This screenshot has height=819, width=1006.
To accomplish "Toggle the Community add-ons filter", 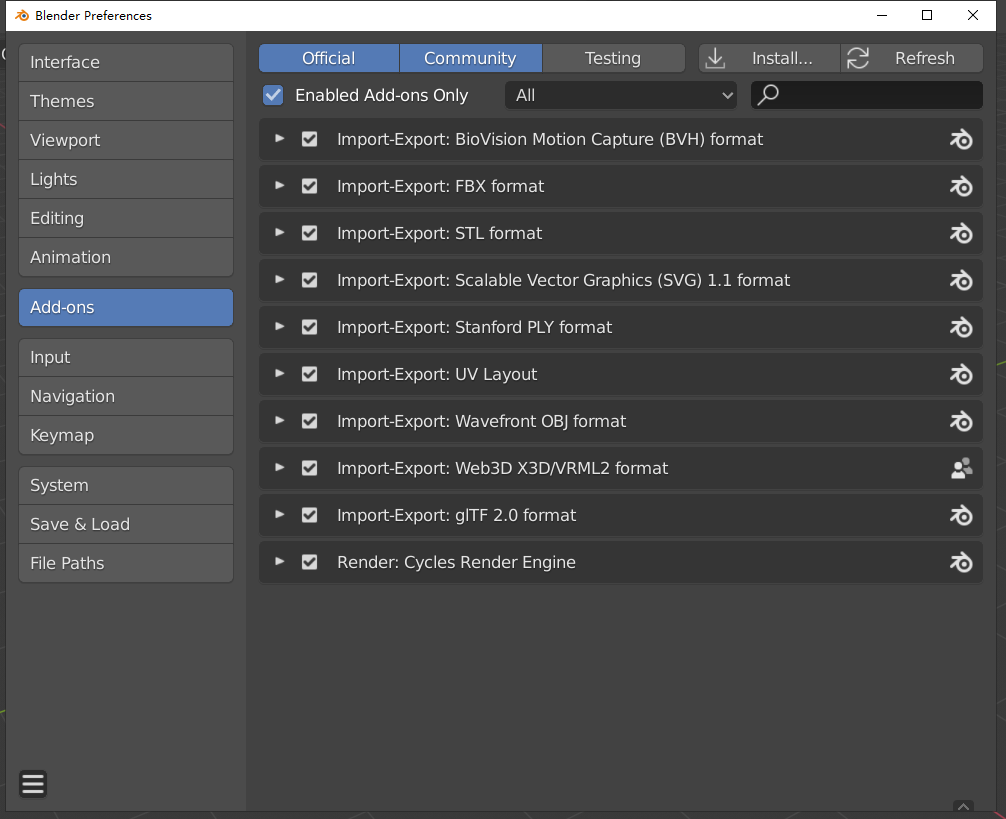I will pyautogui.click(x=470, y=58).
